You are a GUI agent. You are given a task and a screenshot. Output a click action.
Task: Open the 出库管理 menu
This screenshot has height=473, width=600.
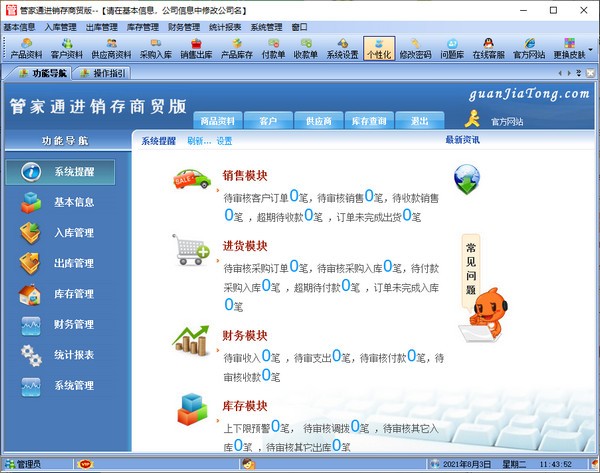(x=101, y=27)
